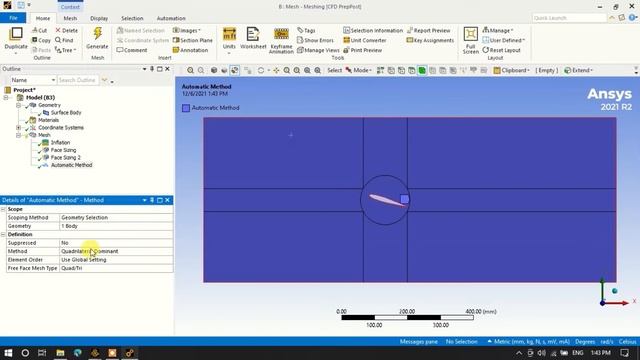Open the Clipboard dropdown
This screenshot has width=640, height=360.
pyautogui.click(x=511, y=70)
